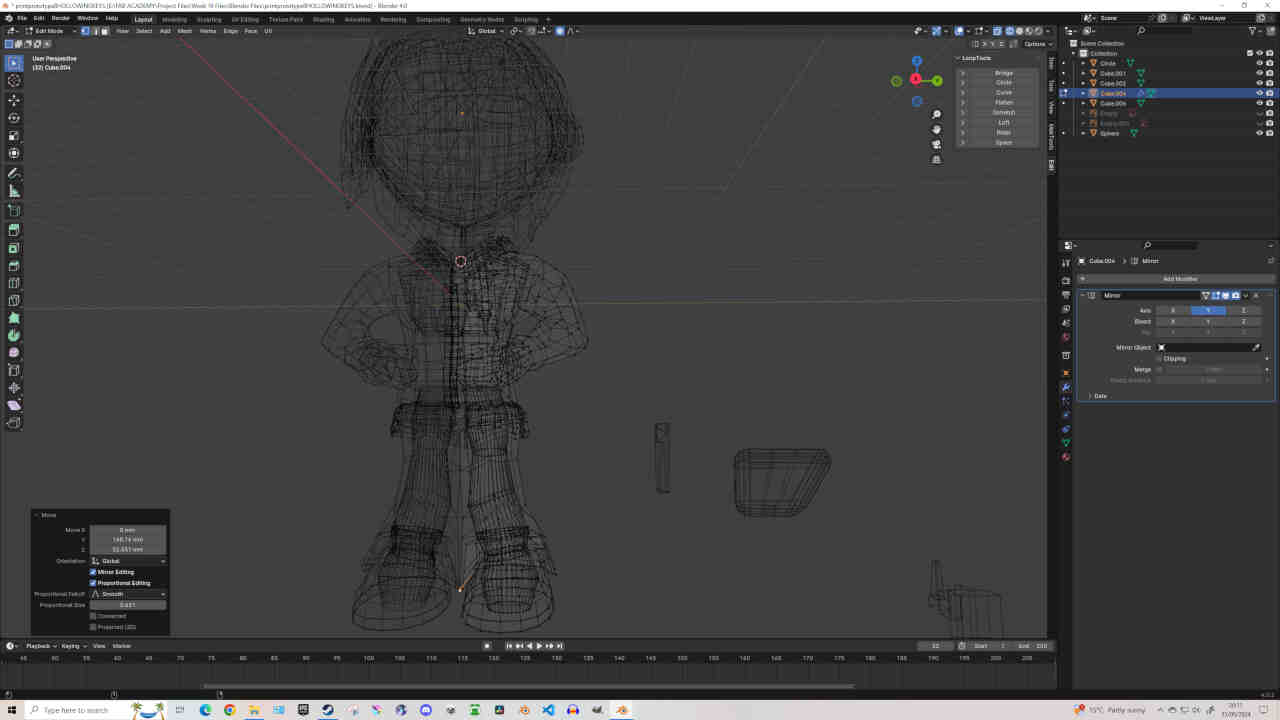Click the eyedropper next to Mirror Object
This screenshot has height=720, width=1280.
(1256, 347)
